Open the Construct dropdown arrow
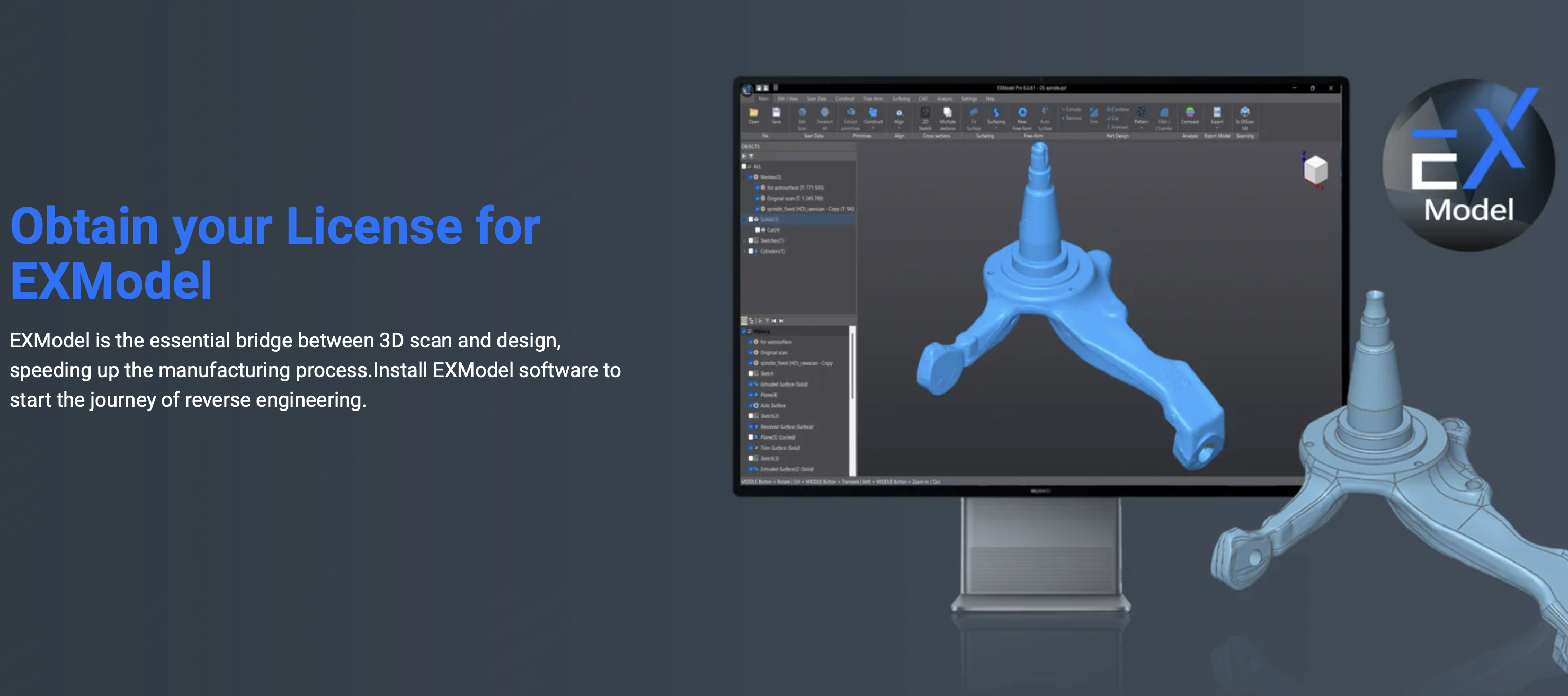Image resolution: width=1568 pixels, height=696 pixels. 873,128
